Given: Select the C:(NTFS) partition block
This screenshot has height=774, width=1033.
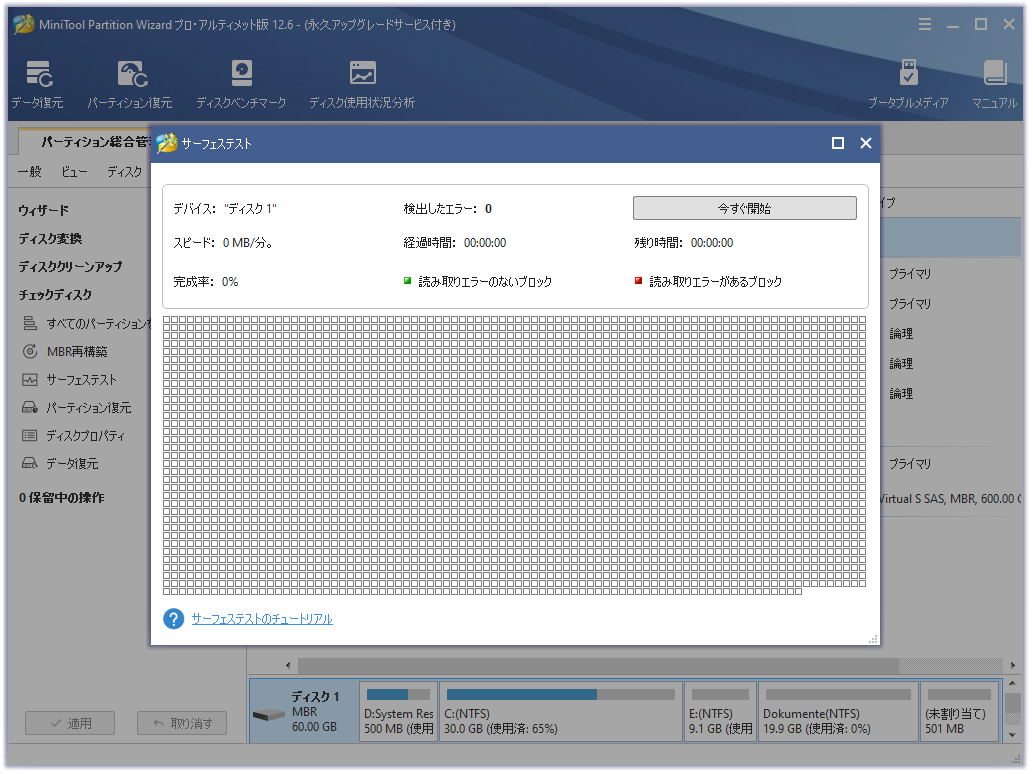Looking at the screenshot, I should 560,712.
